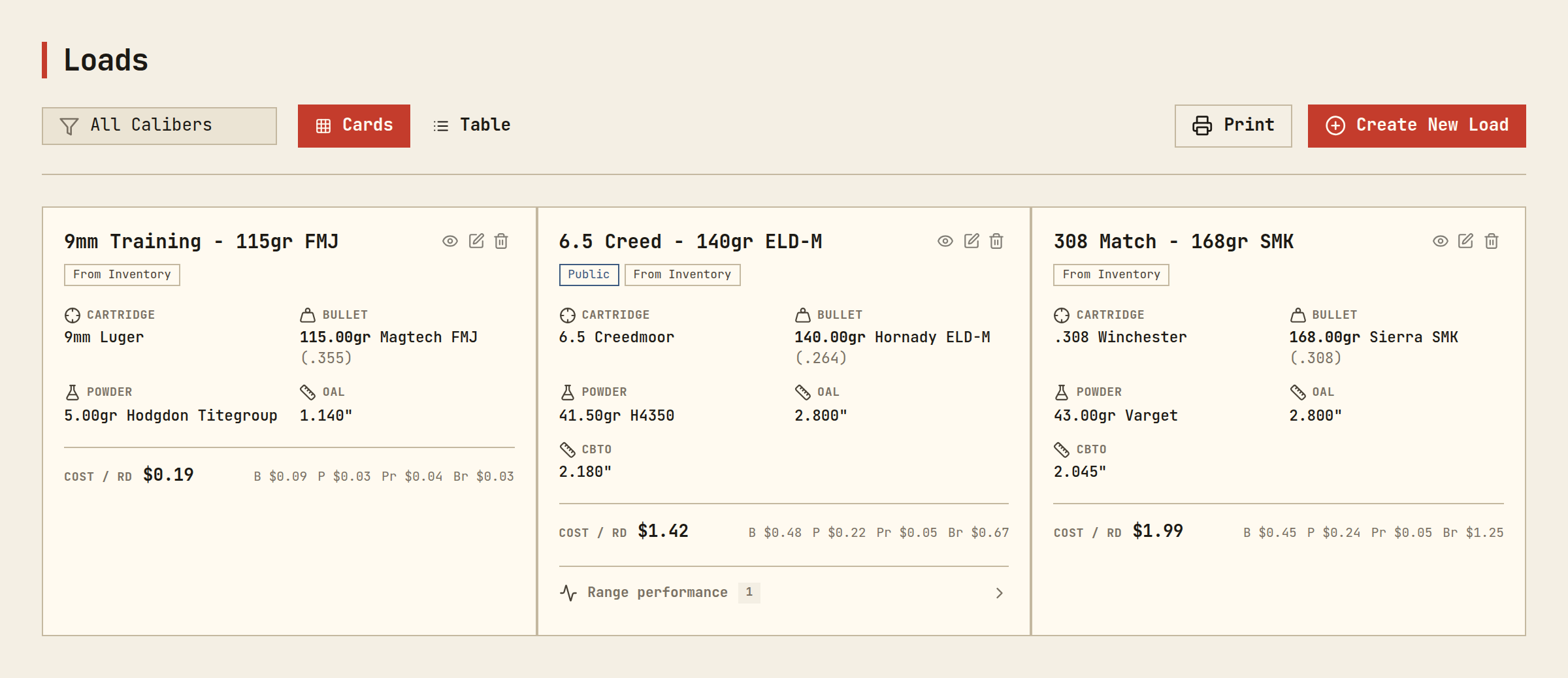Edit the 6.5 Creed load
Screen dimensions: 1568x678
(x=972, y=241)
